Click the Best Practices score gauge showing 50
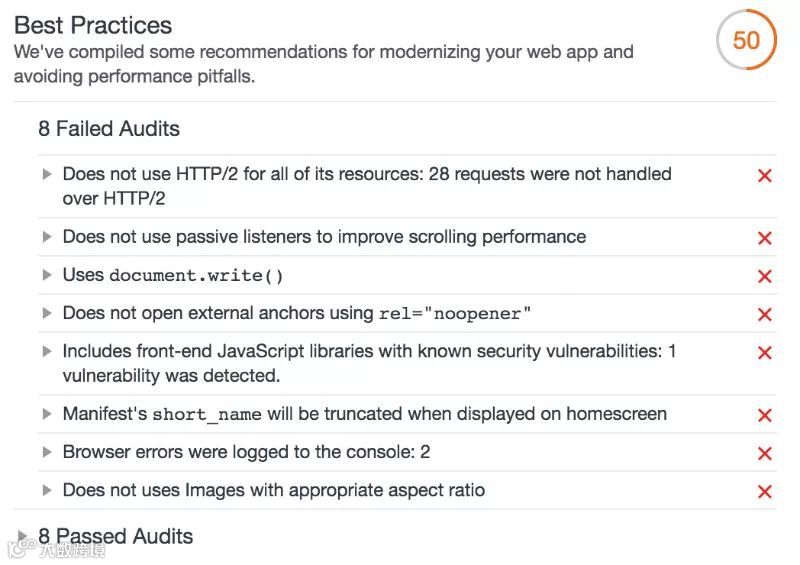Viewport: 800px width, 565px height. coord(746,40)
